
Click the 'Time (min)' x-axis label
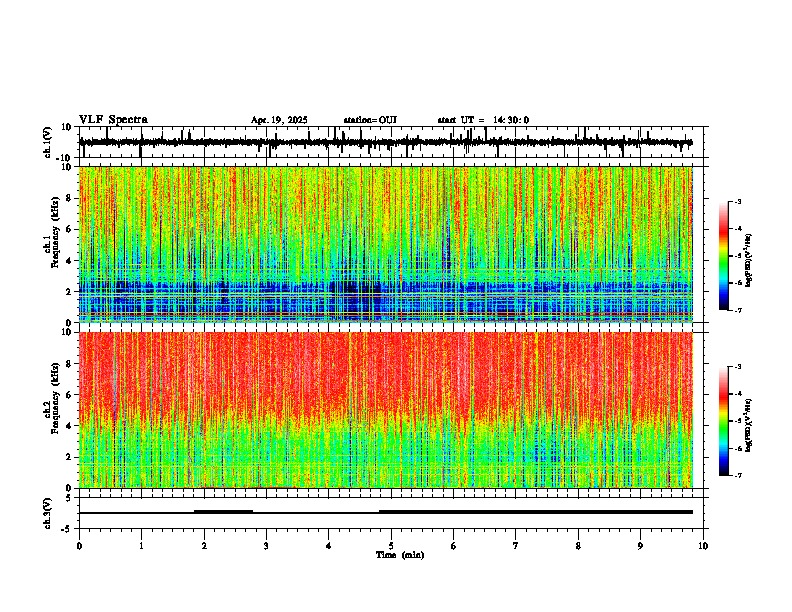(400, 555)
